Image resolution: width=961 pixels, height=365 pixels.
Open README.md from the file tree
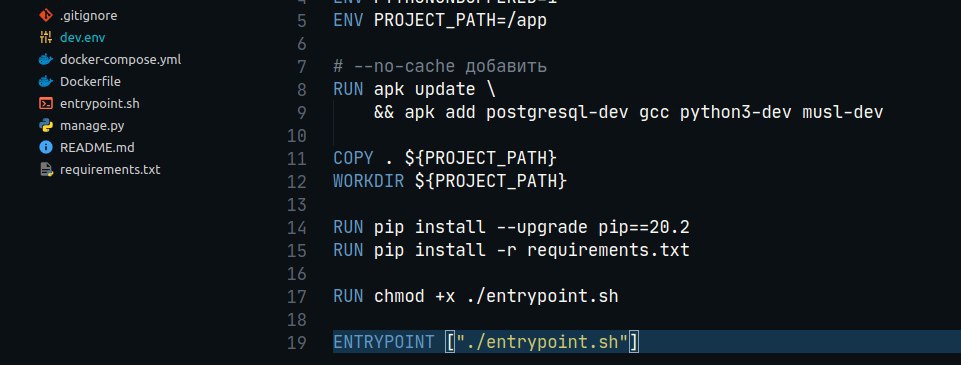(x=97, y=148)
